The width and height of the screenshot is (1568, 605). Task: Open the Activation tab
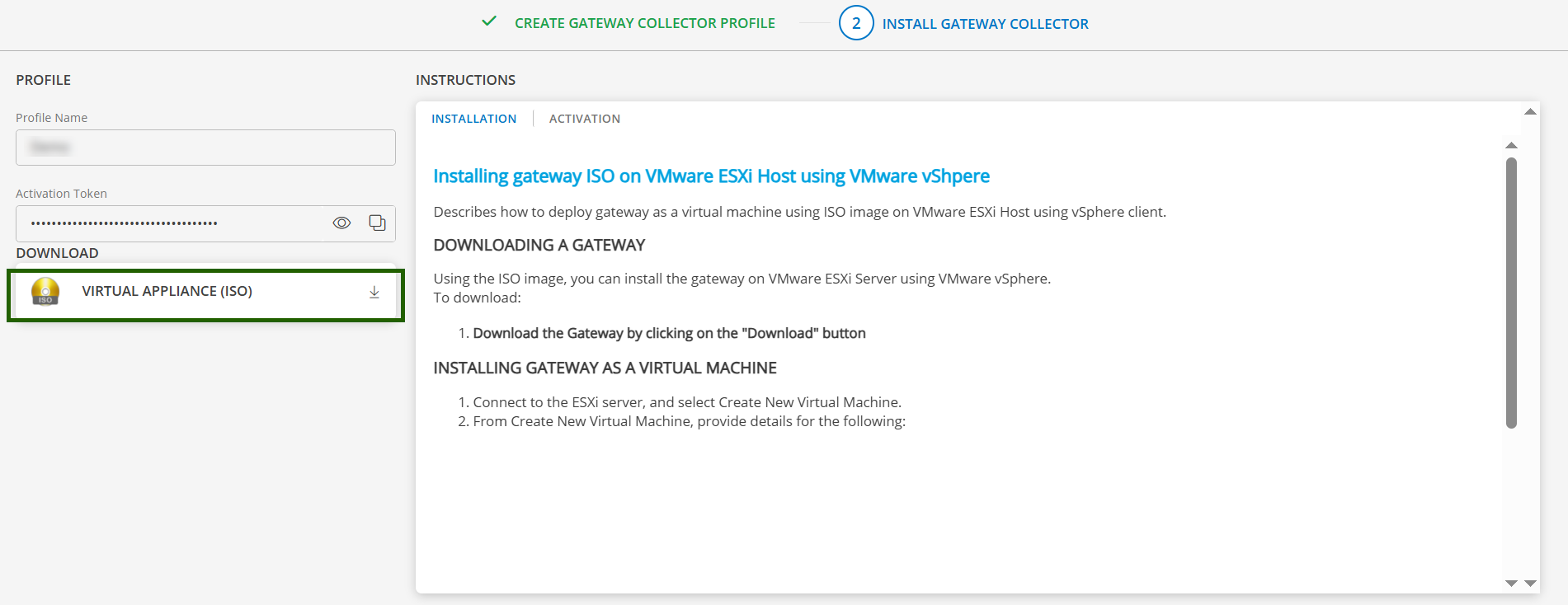point(584,119)
